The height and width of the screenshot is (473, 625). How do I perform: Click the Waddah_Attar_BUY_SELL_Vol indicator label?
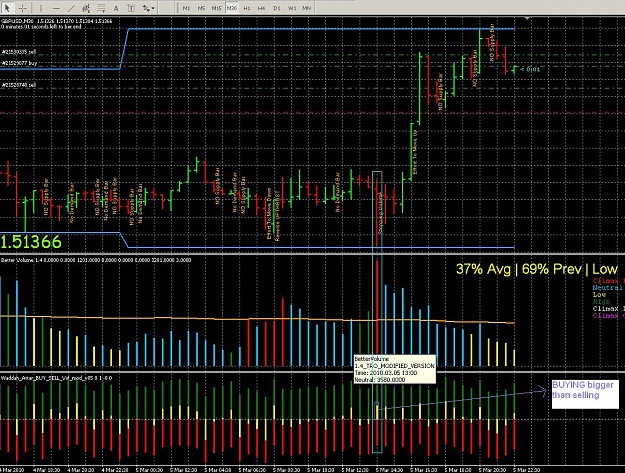tap(56, 378)
